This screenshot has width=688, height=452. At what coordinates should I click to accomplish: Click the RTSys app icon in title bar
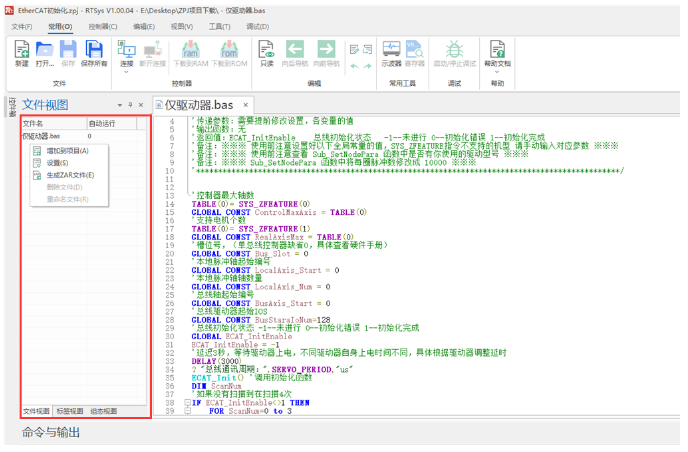point(9,11)
